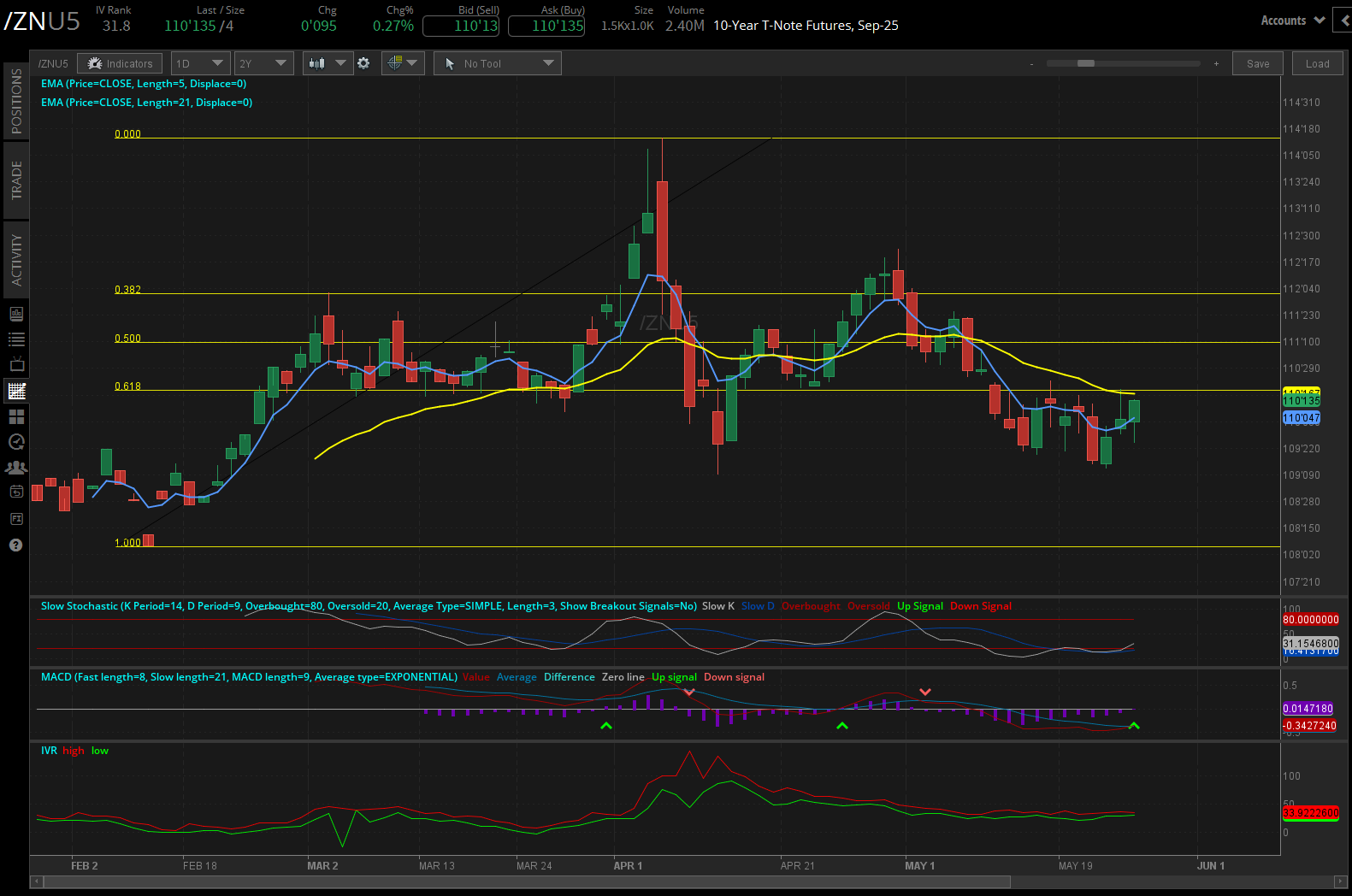Click the 110'135 price bubble on axis
This screenshot has height=896, width=1352.
(x=1301, y=401)
